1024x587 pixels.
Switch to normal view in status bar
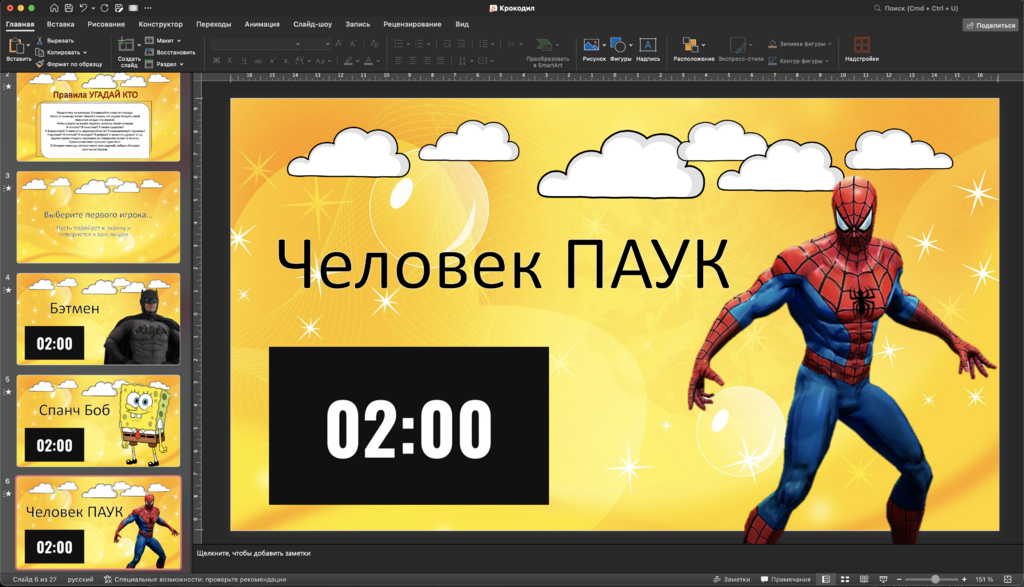(825, 579)
